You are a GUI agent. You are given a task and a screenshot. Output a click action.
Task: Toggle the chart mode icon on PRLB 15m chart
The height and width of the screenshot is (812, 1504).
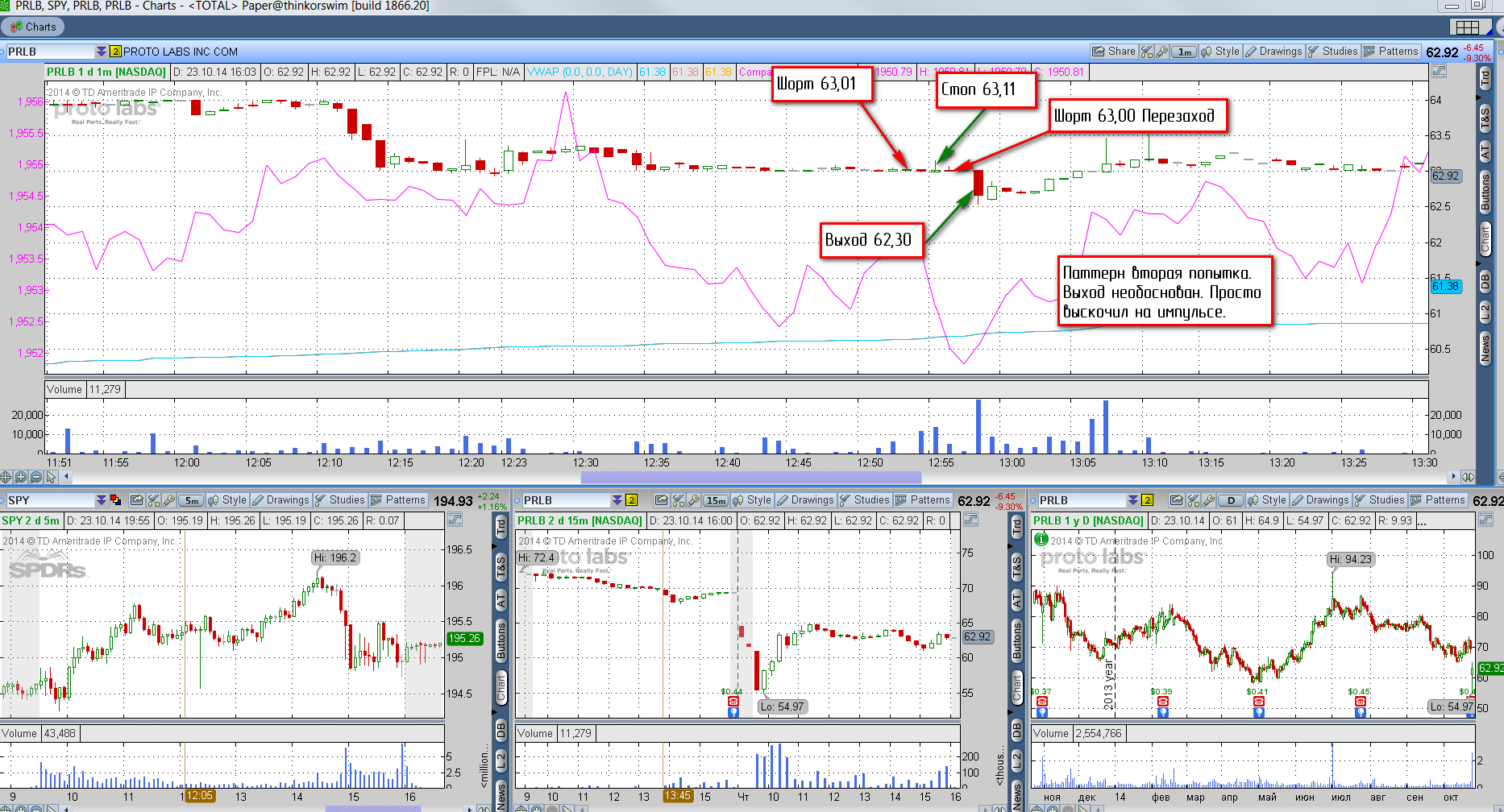pos(970,520)
